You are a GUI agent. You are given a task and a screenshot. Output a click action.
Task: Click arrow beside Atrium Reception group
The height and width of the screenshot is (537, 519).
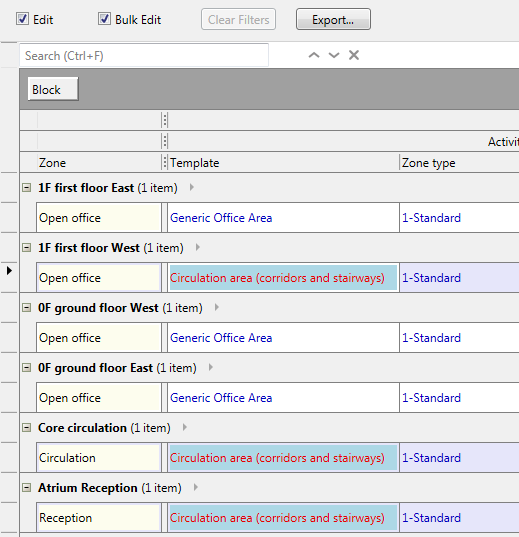[196, 487]
